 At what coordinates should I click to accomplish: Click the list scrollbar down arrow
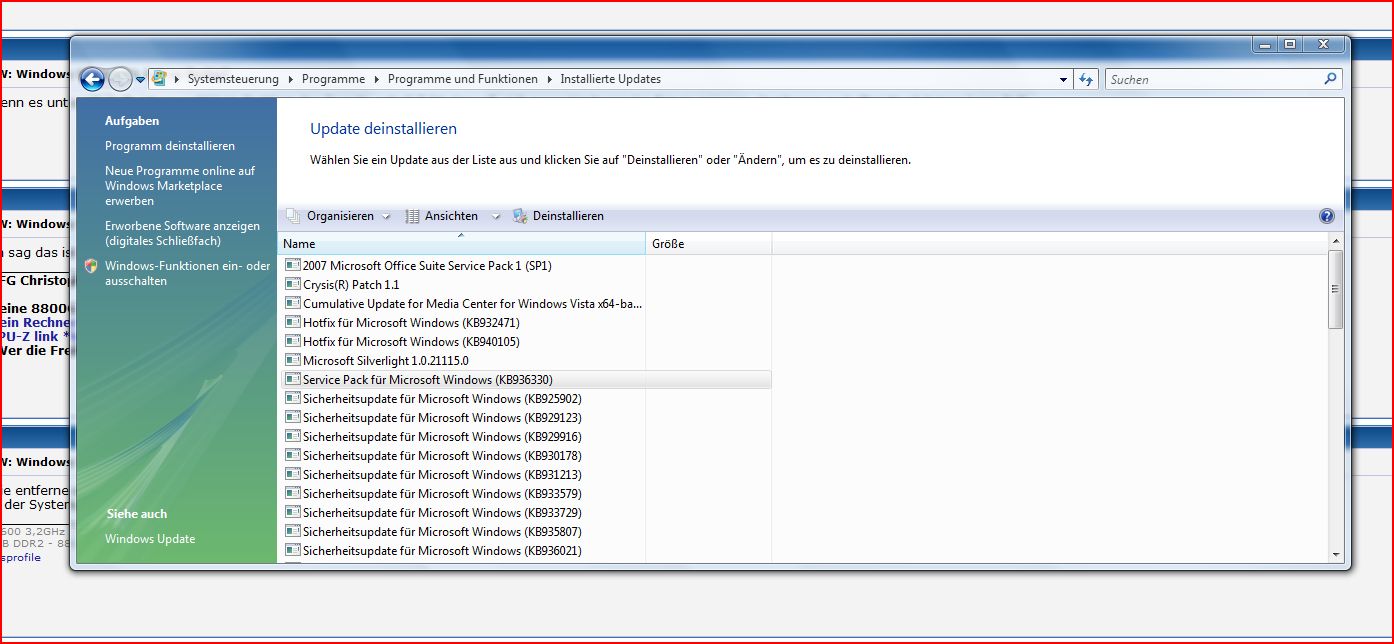pos(1335,555)
